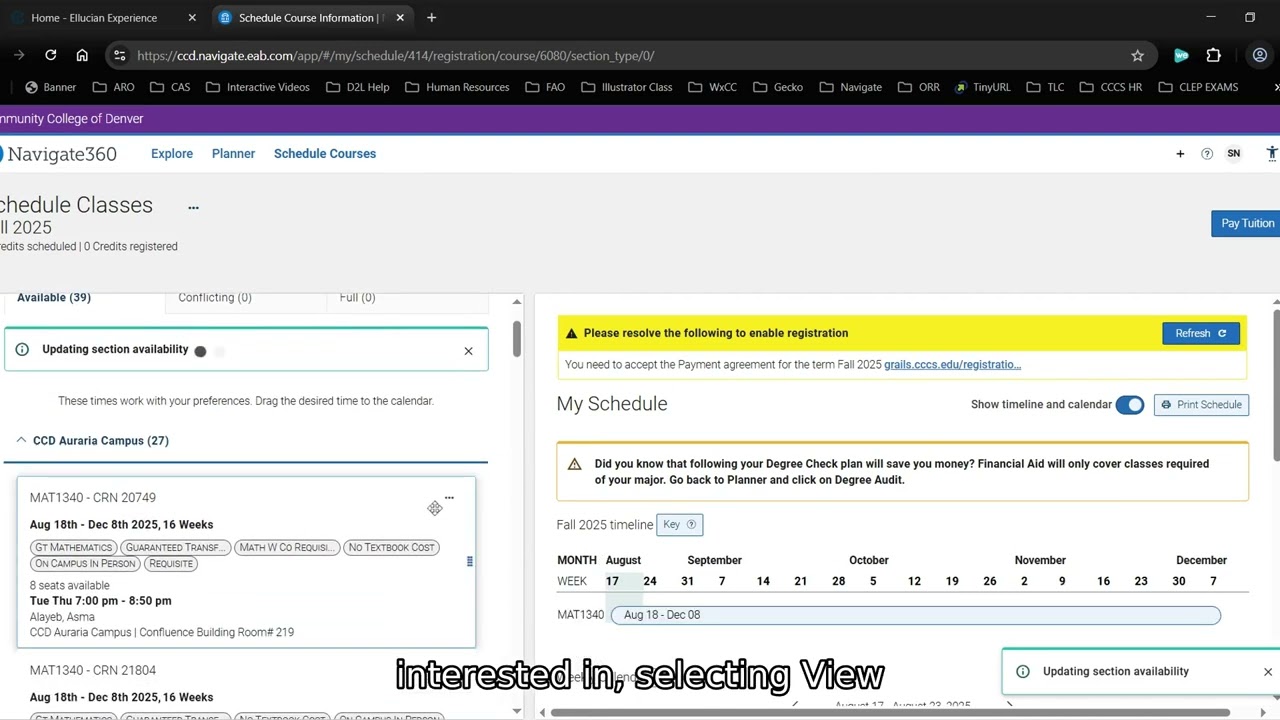Screen dimensions: 1280x720
Task: Click the MAT1340 Aug 18 - Dec 08 timeline bar
Action: [915, 615]
